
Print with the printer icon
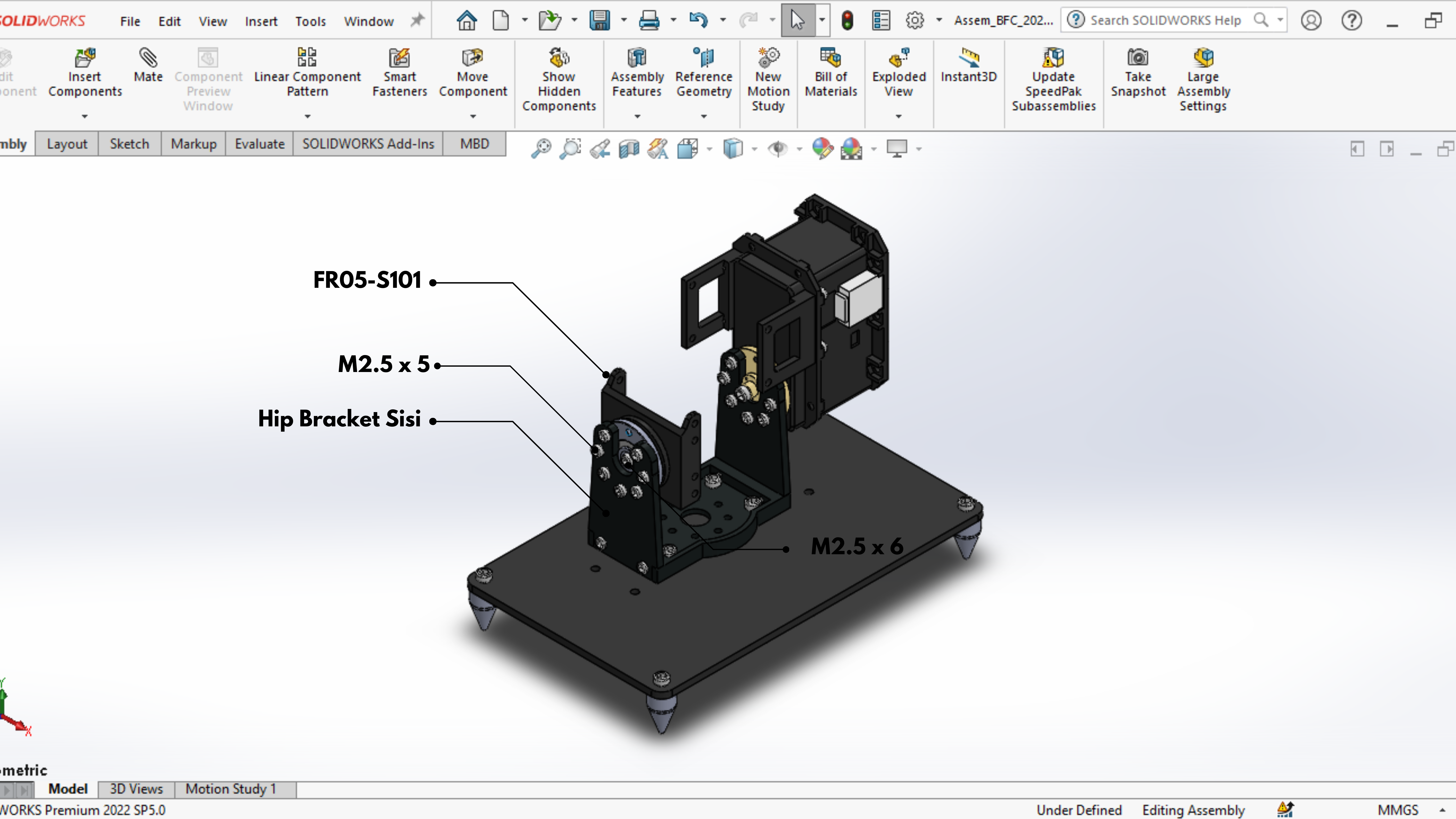click(x=649, y=20)
